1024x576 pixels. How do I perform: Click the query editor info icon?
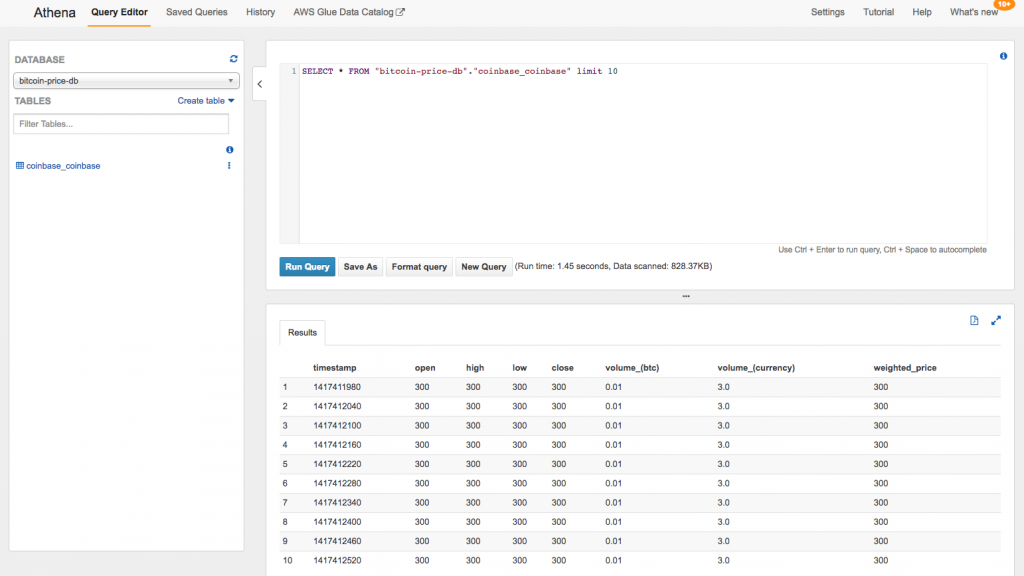(x=1003, y=56)
